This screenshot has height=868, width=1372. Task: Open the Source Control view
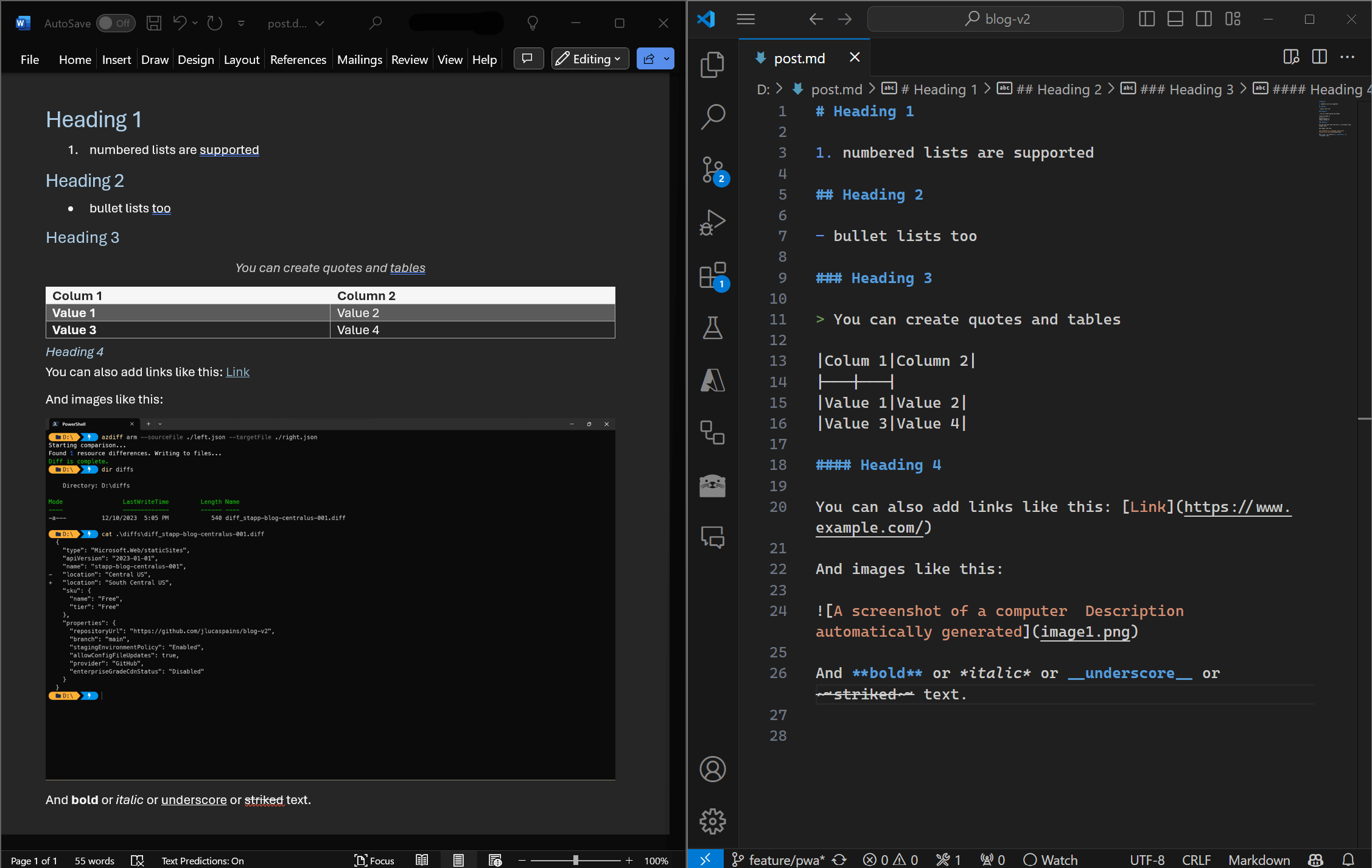click(712, 169)
